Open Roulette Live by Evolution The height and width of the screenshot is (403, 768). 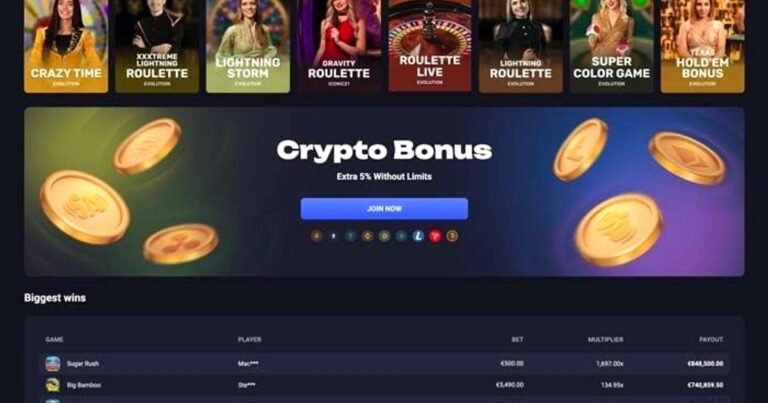pyautogui.click(x=430, y=46)
